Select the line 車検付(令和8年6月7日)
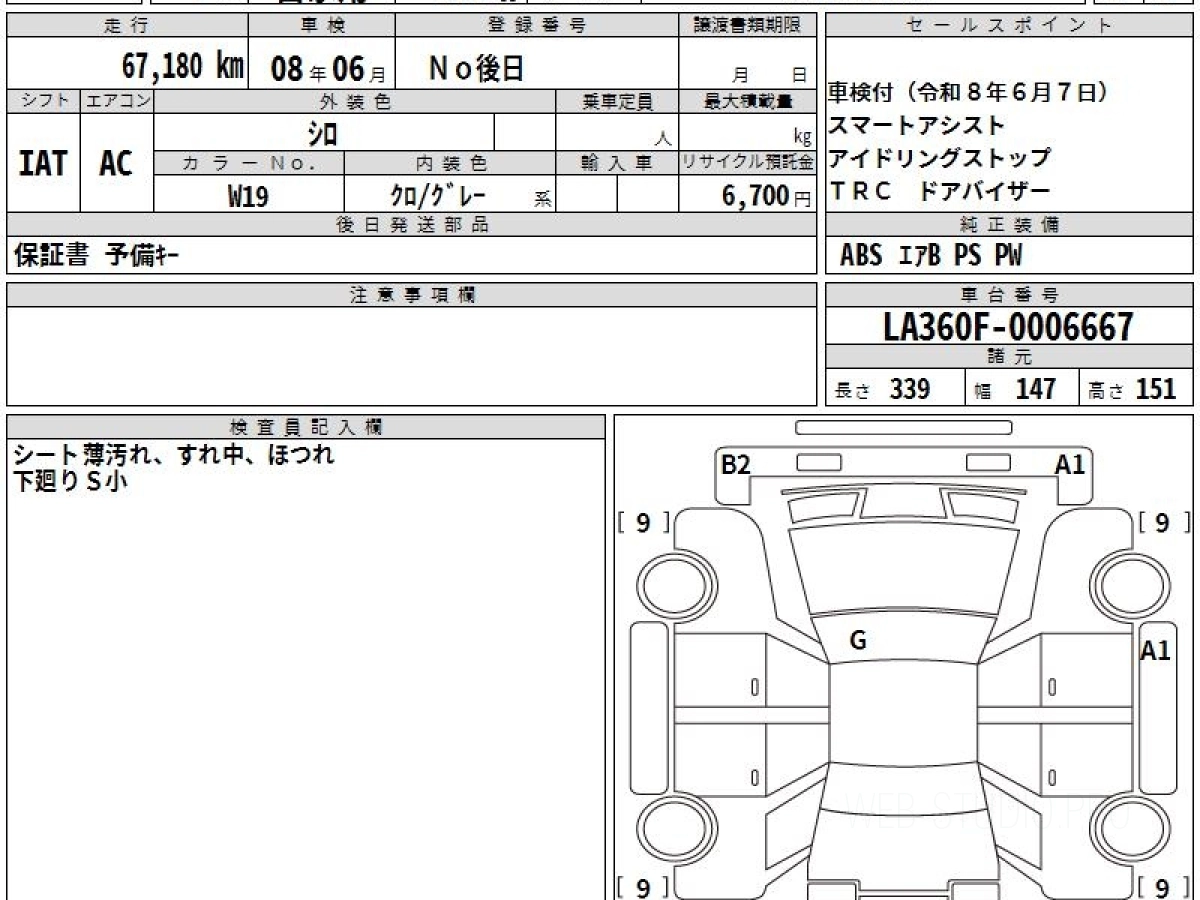1200x900 pixels. coord(969,93)
